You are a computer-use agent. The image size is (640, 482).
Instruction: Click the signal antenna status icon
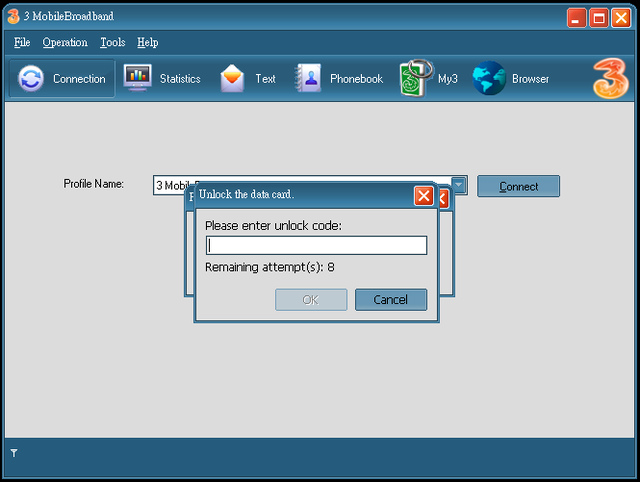coord(14,453)
